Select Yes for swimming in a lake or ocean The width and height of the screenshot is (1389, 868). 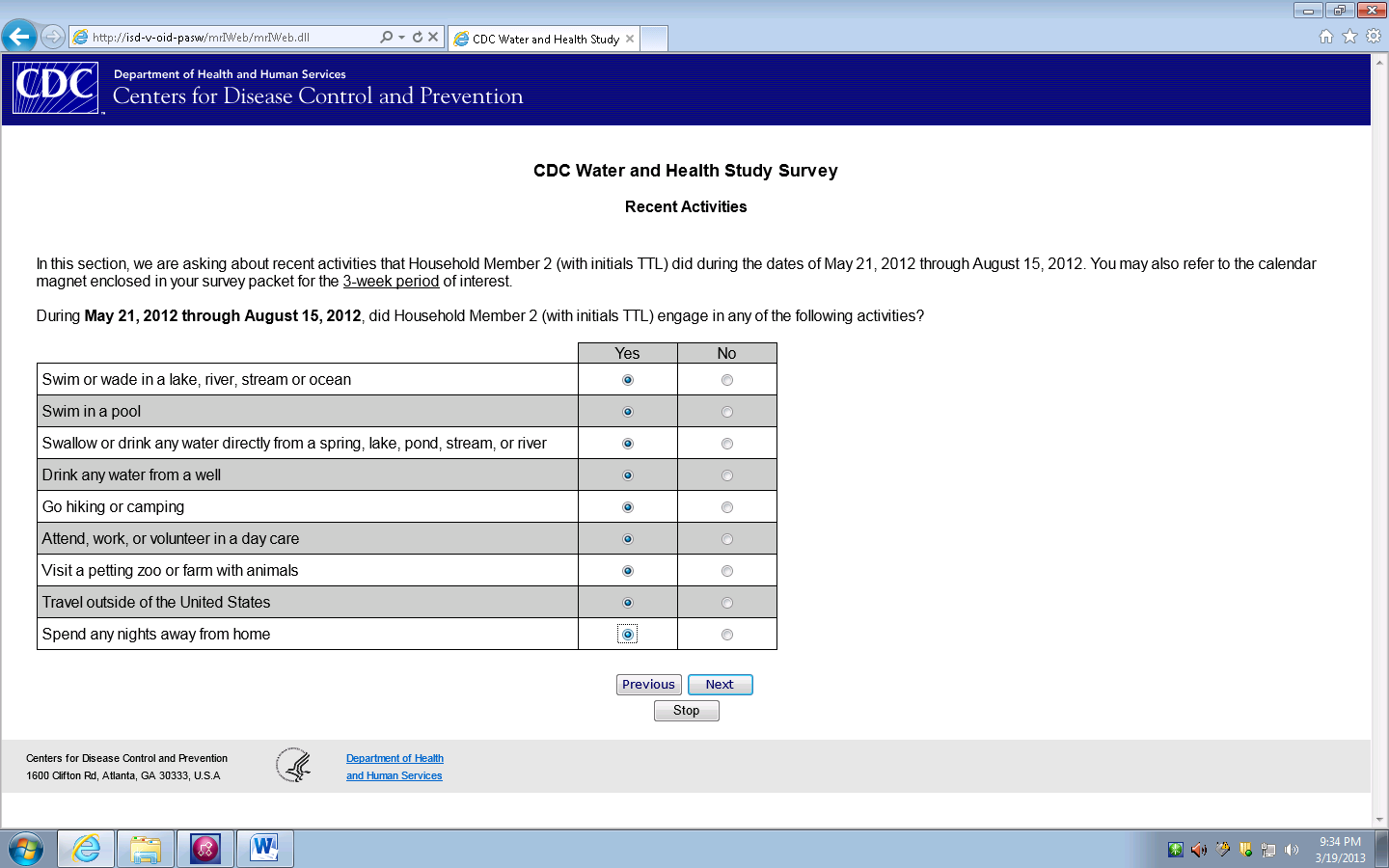pyautogui.click(x=628, y=380)
